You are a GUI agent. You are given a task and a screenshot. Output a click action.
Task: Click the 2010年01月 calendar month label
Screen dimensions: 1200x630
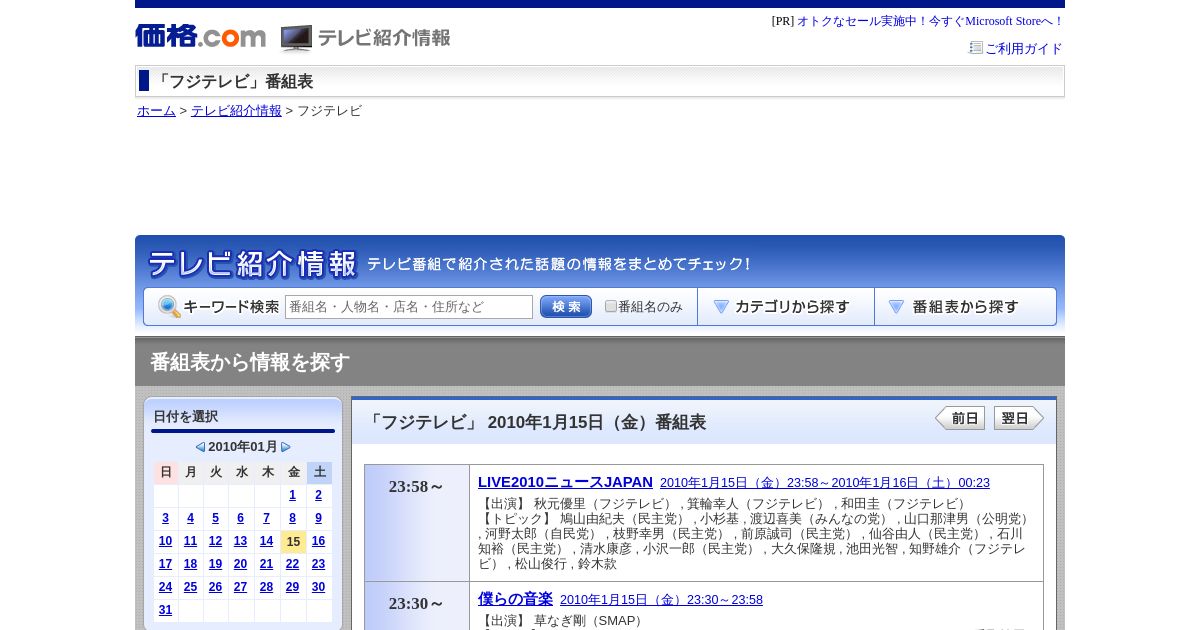tap(243, 447)
